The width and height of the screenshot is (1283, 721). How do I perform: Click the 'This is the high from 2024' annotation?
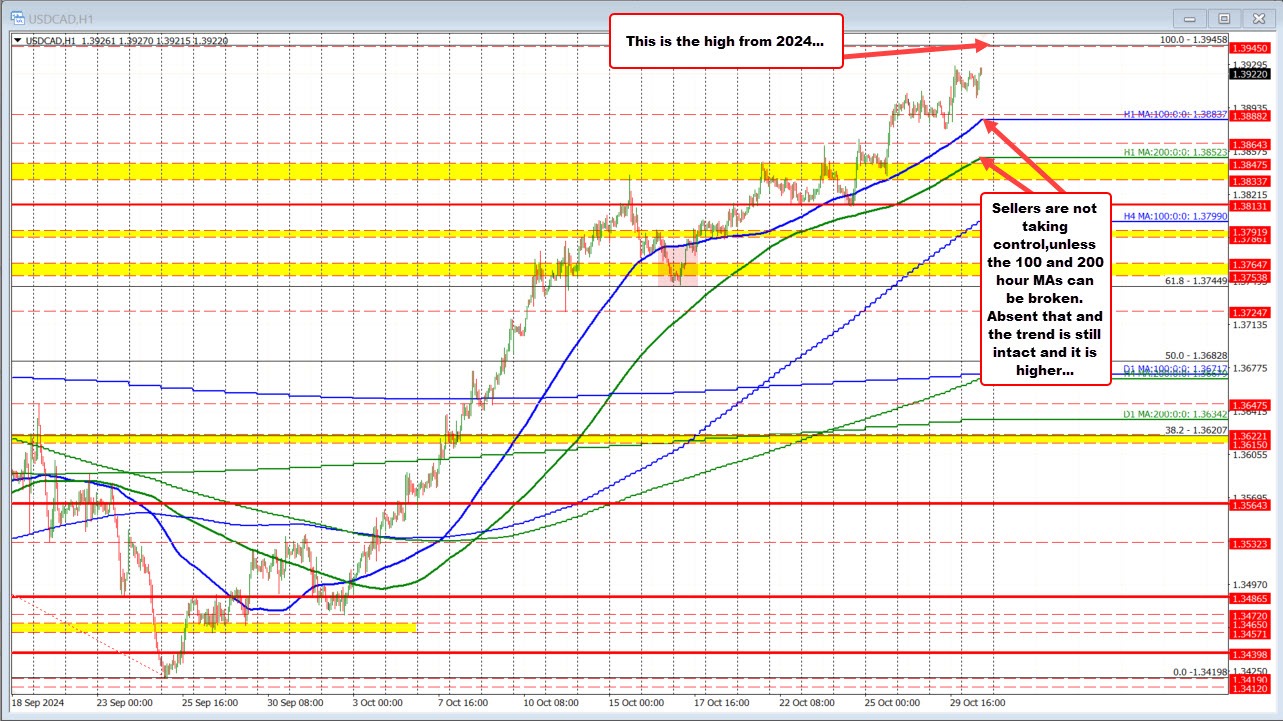[x=726, y=41]
